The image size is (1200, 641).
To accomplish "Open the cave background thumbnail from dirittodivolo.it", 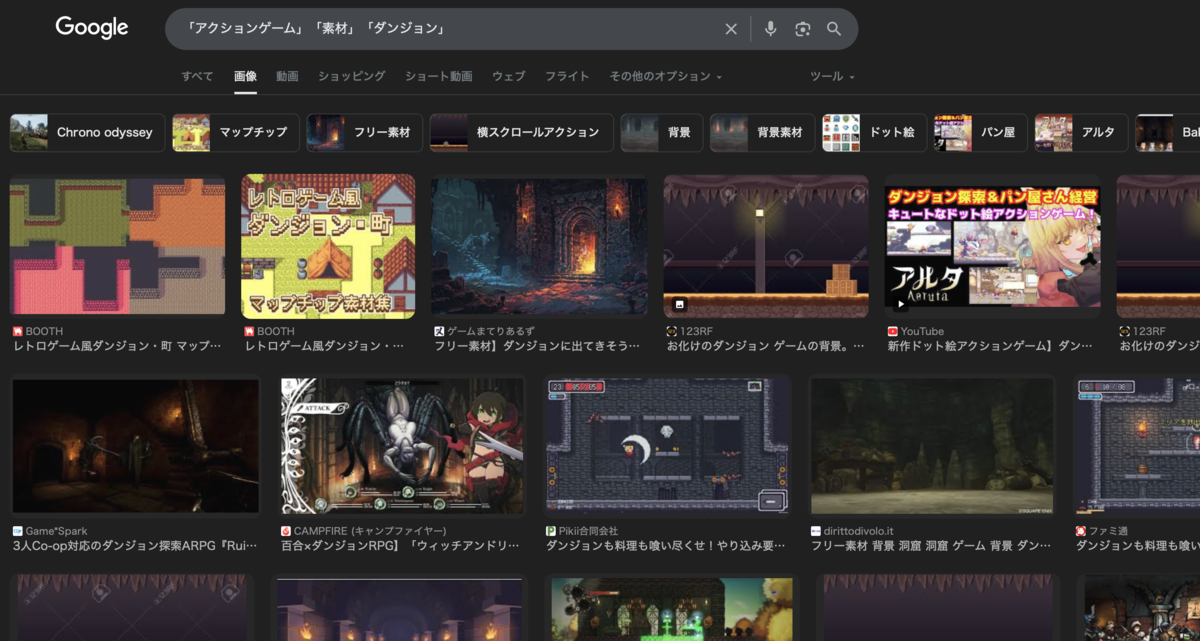I will (933, 447).
